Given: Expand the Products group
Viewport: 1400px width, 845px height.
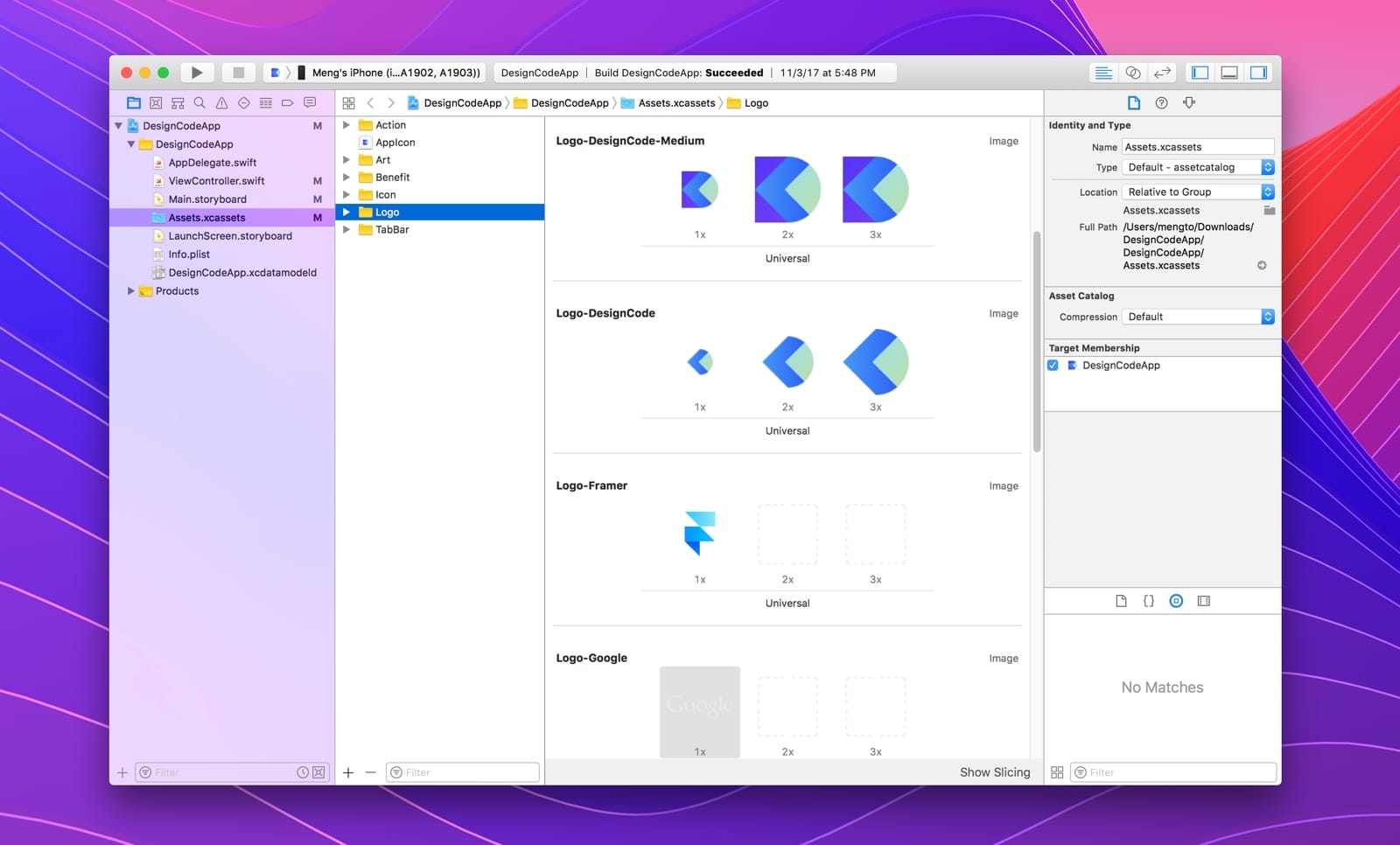Looking at the screenshot, I should (131, 291).
